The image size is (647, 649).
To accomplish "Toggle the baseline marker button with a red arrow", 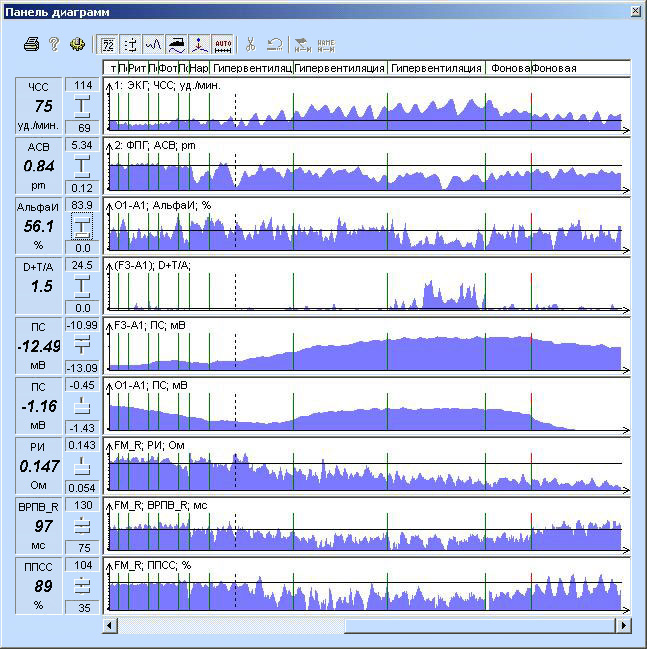I will 200,44.
